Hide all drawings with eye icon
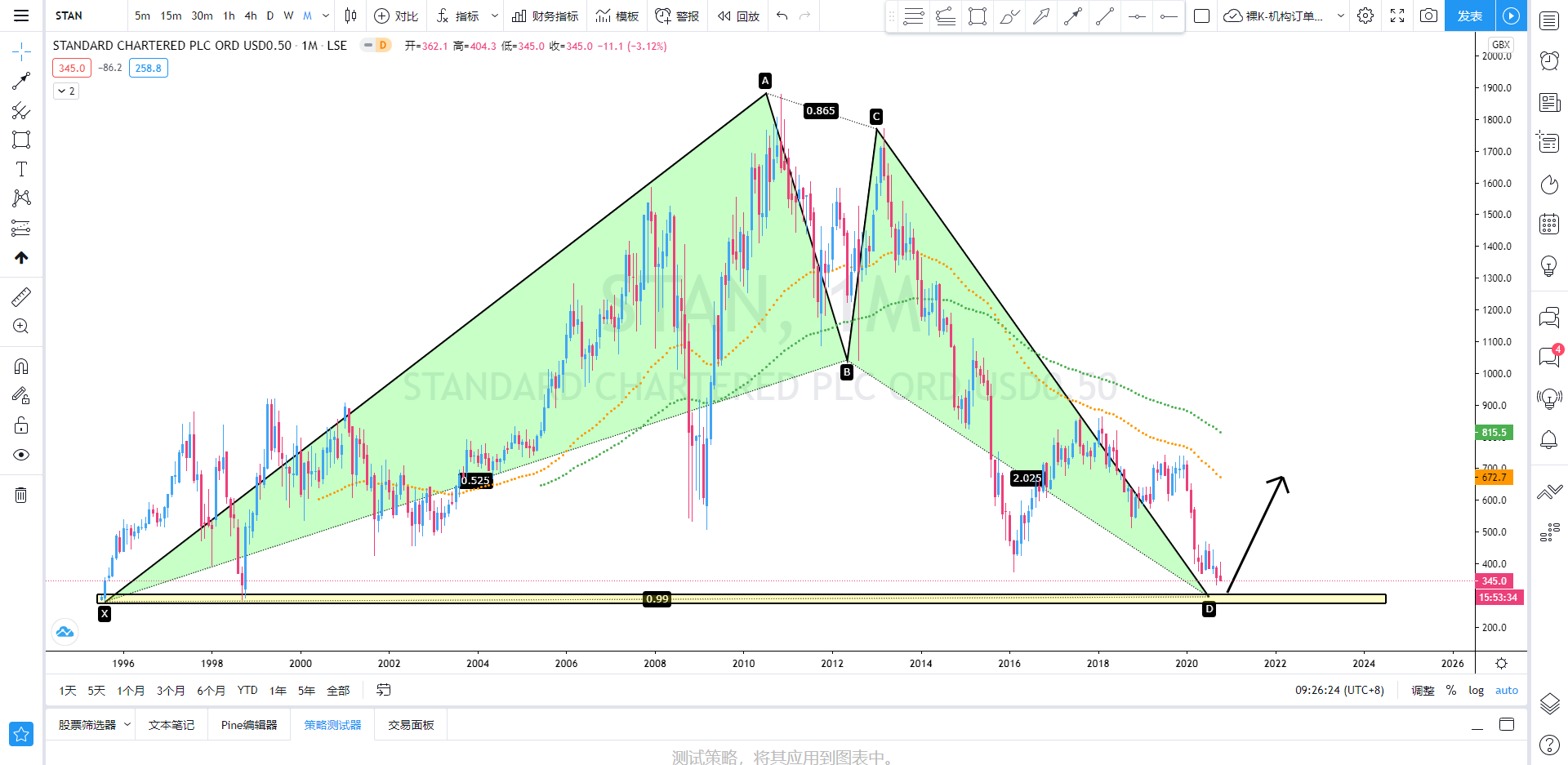This screenshot has width=1568, height=765. (21, 455)
